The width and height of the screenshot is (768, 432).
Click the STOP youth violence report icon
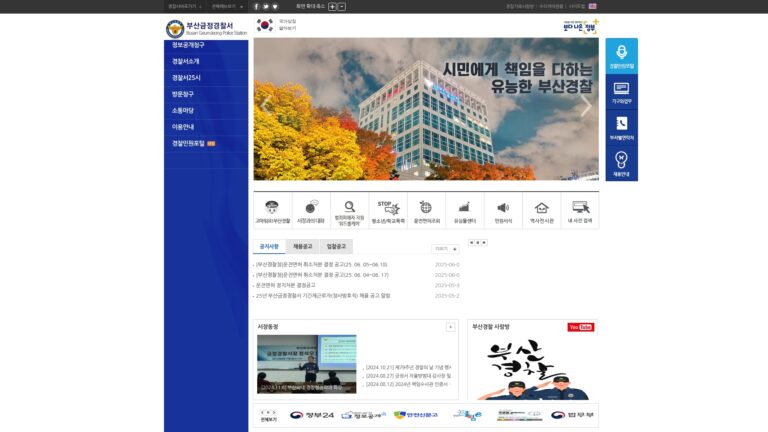click(388, 208)
